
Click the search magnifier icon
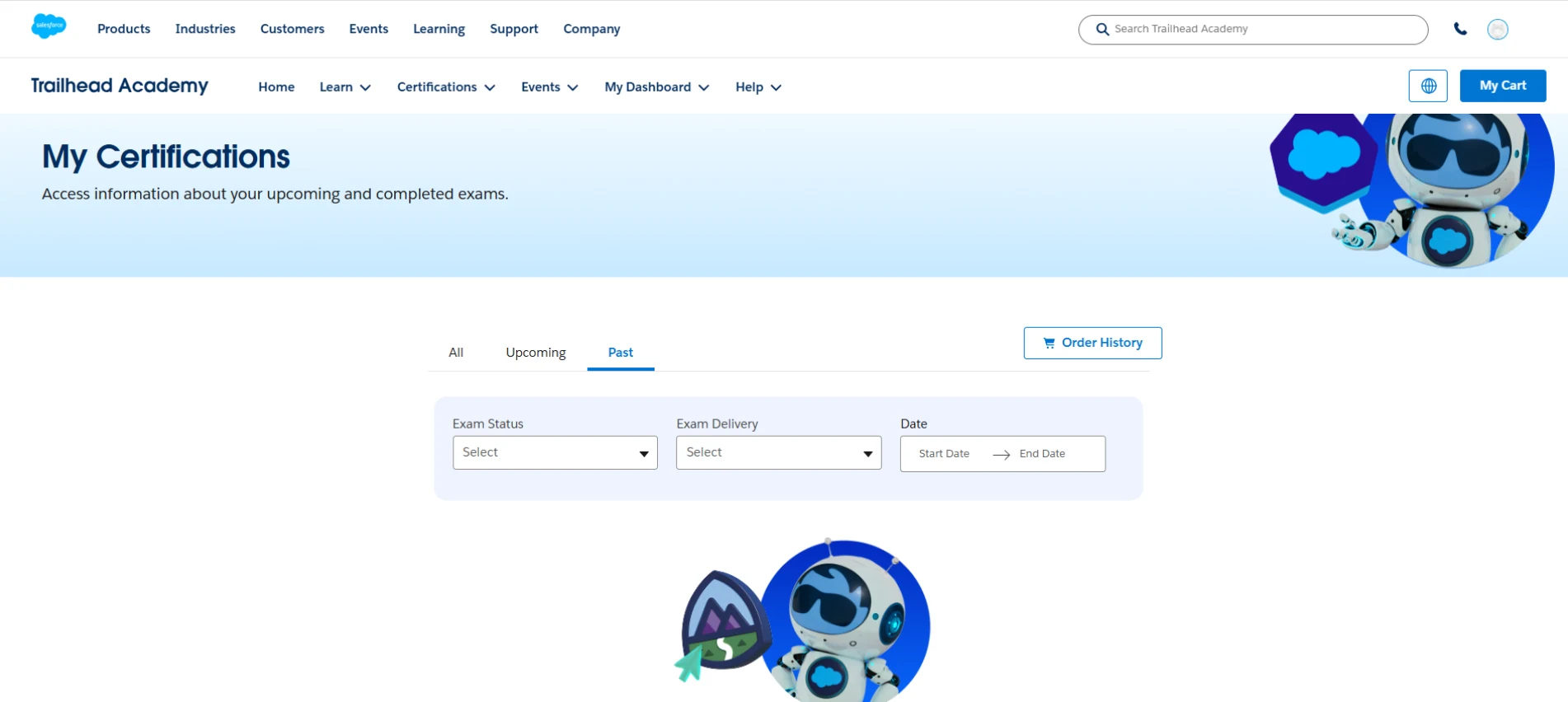1102,30
